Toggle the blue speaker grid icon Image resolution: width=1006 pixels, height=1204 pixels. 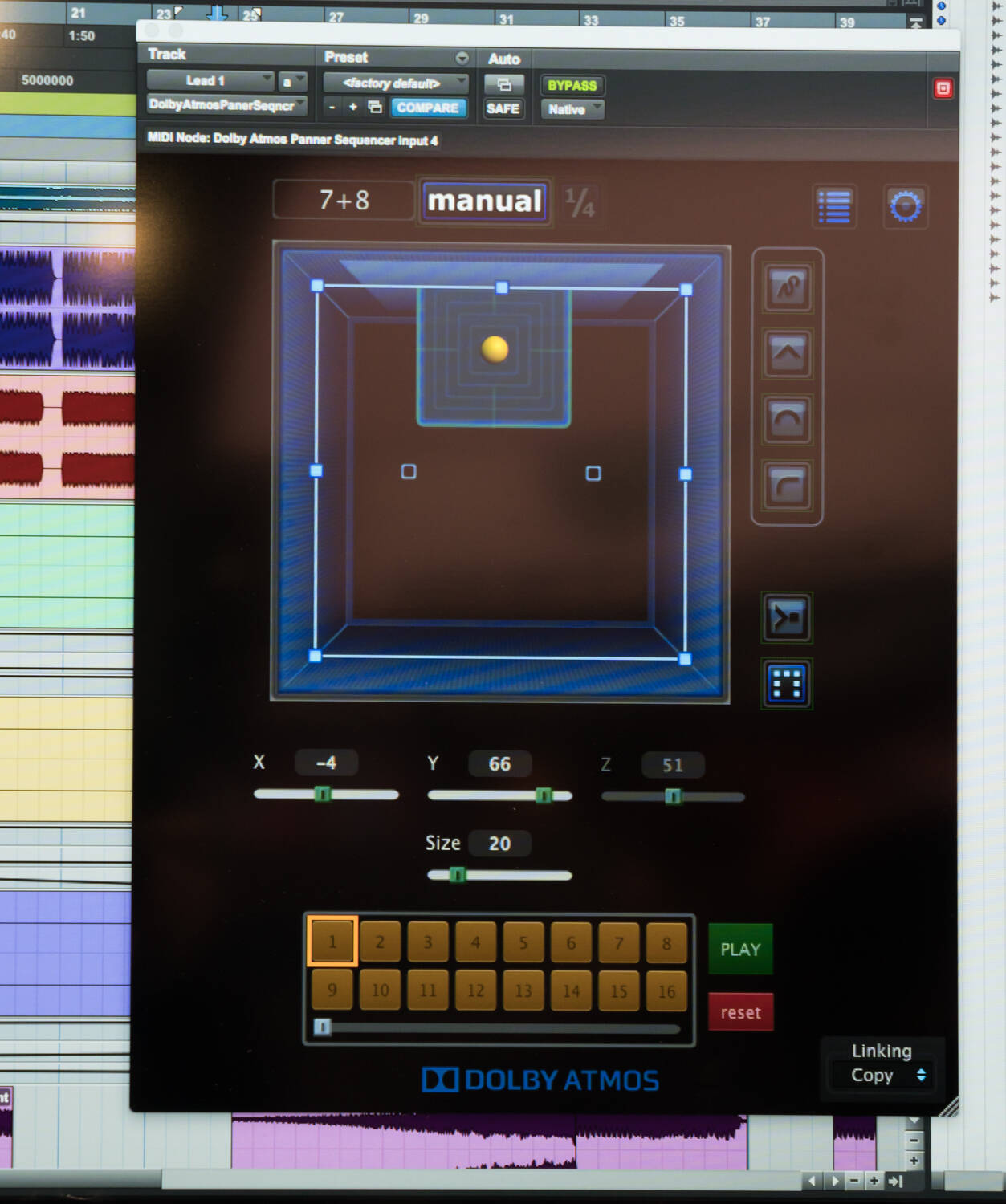point(786,684)
